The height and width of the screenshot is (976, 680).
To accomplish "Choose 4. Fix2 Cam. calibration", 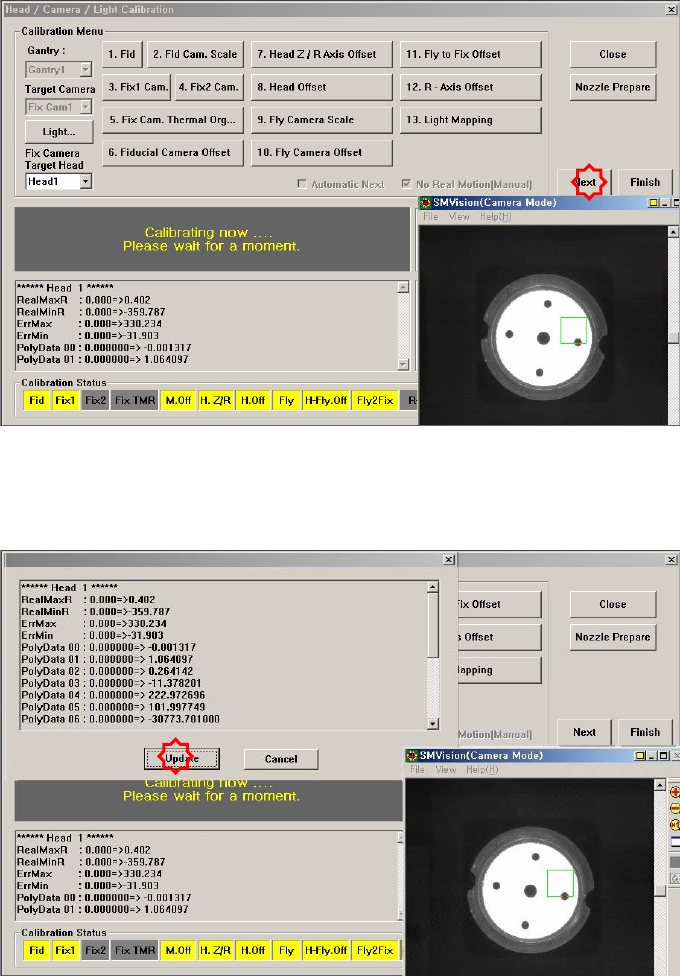I will 209,87.
